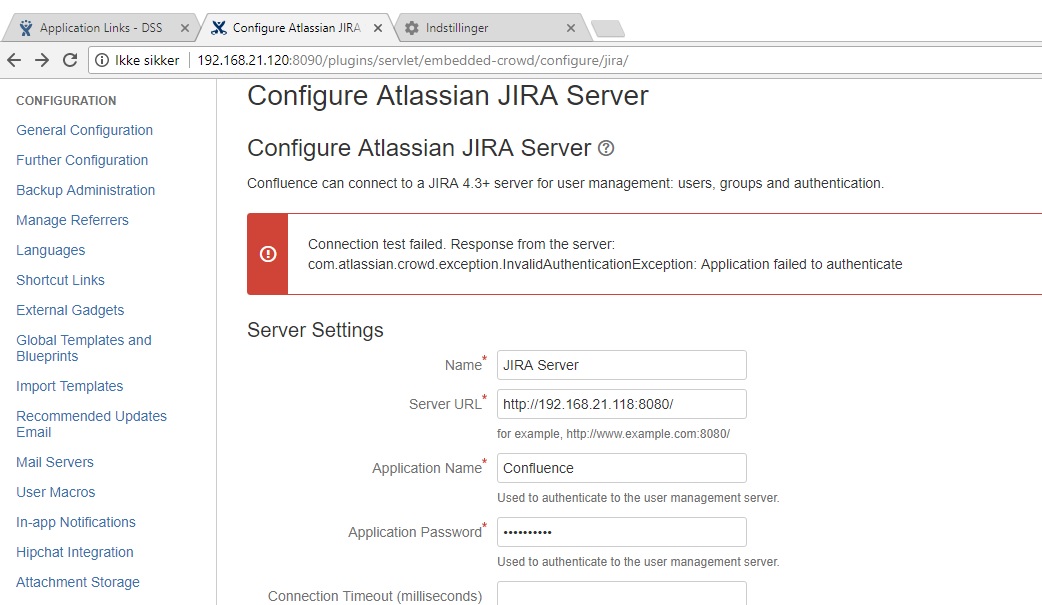Click the site info icon by Ikke sikker
The width and height of the screenshot is (1042, 605).
(102, 60)
